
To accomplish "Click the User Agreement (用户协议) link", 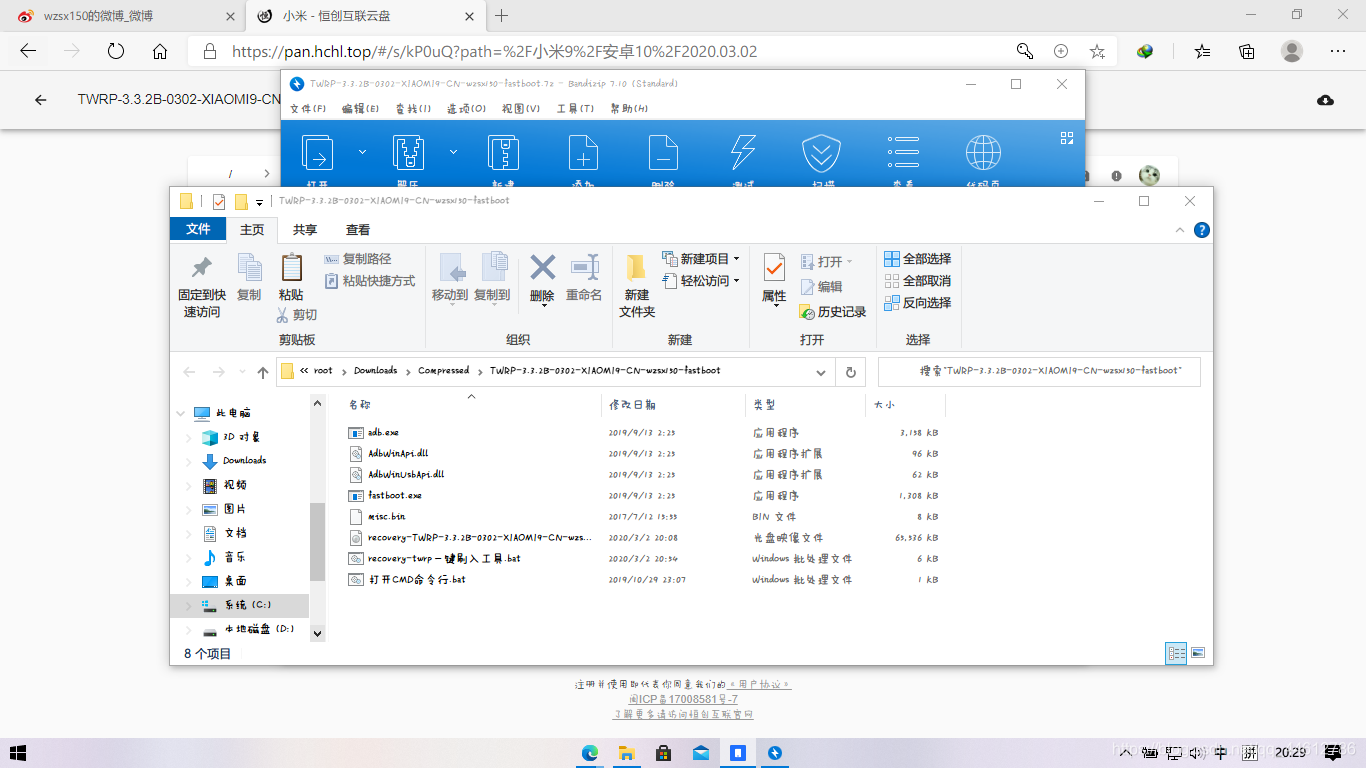I will point(759,685).
